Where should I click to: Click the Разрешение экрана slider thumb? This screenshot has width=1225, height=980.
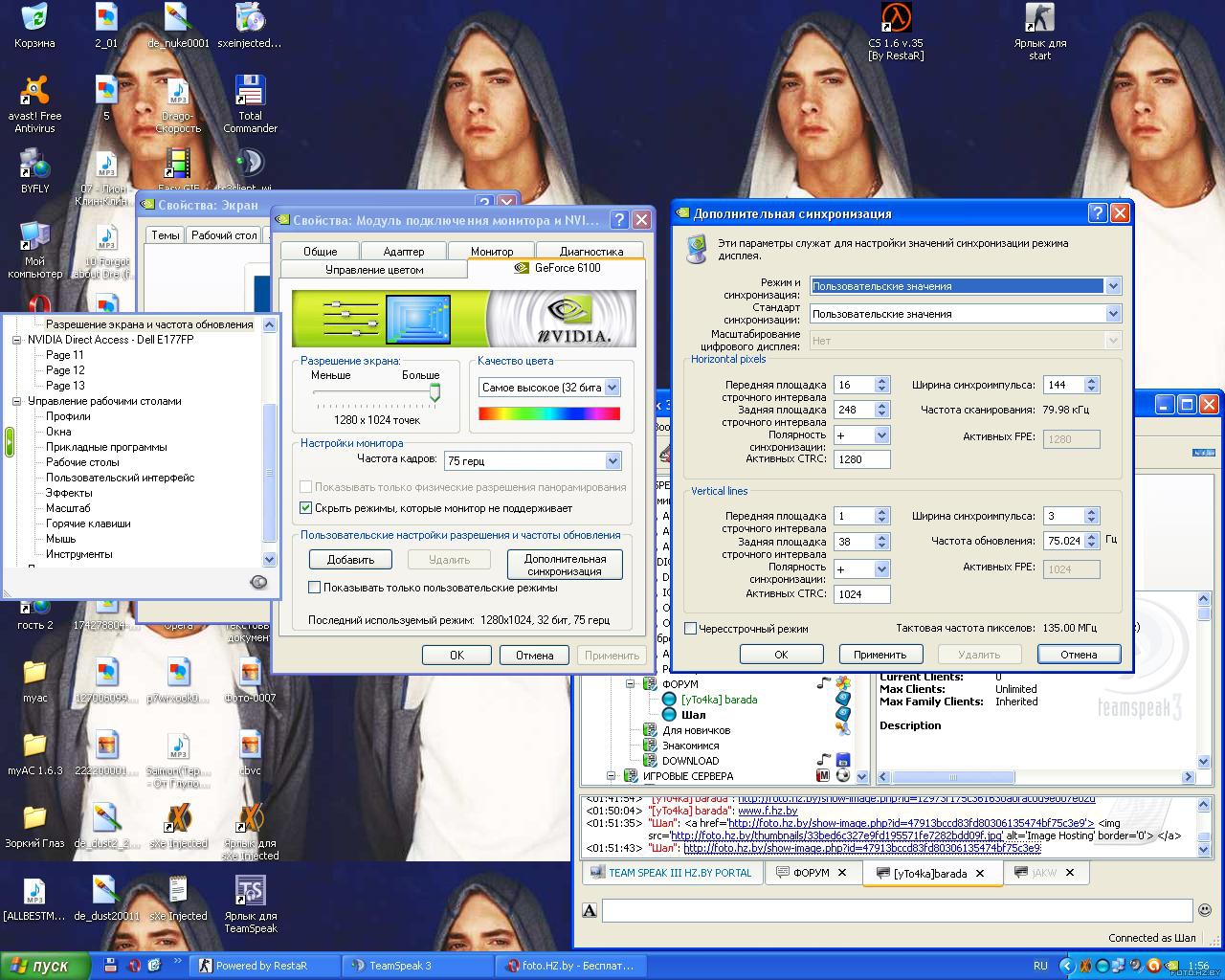pos(434,392)
